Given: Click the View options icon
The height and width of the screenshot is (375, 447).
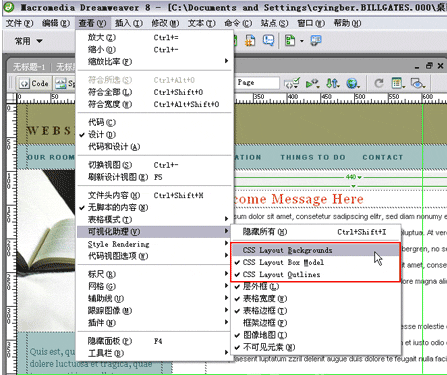Looking at the screenshot, I should 398,83.
